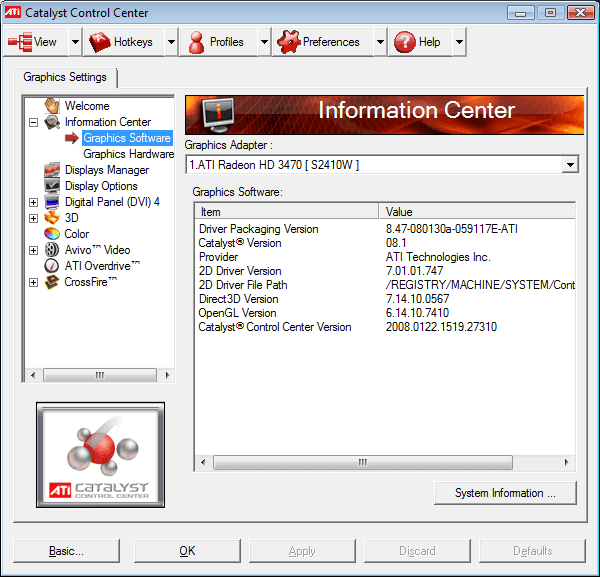Click the ATI Overdrive gauge icon
Image resolution: width=600 pixels, height=577 pixels.
click(x=52, y=266)
